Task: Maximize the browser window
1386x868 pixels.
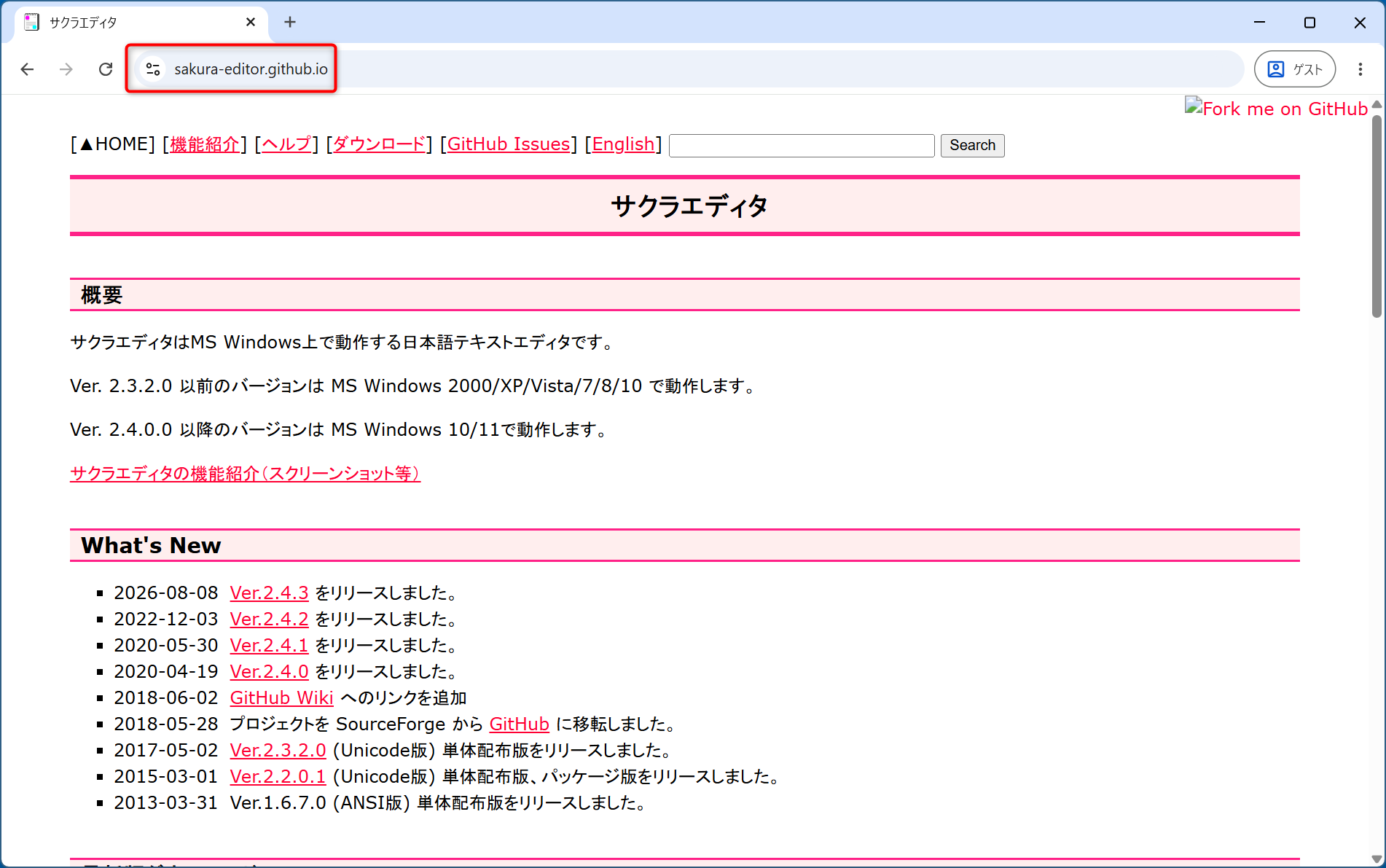Action: tap(1309, 23)
